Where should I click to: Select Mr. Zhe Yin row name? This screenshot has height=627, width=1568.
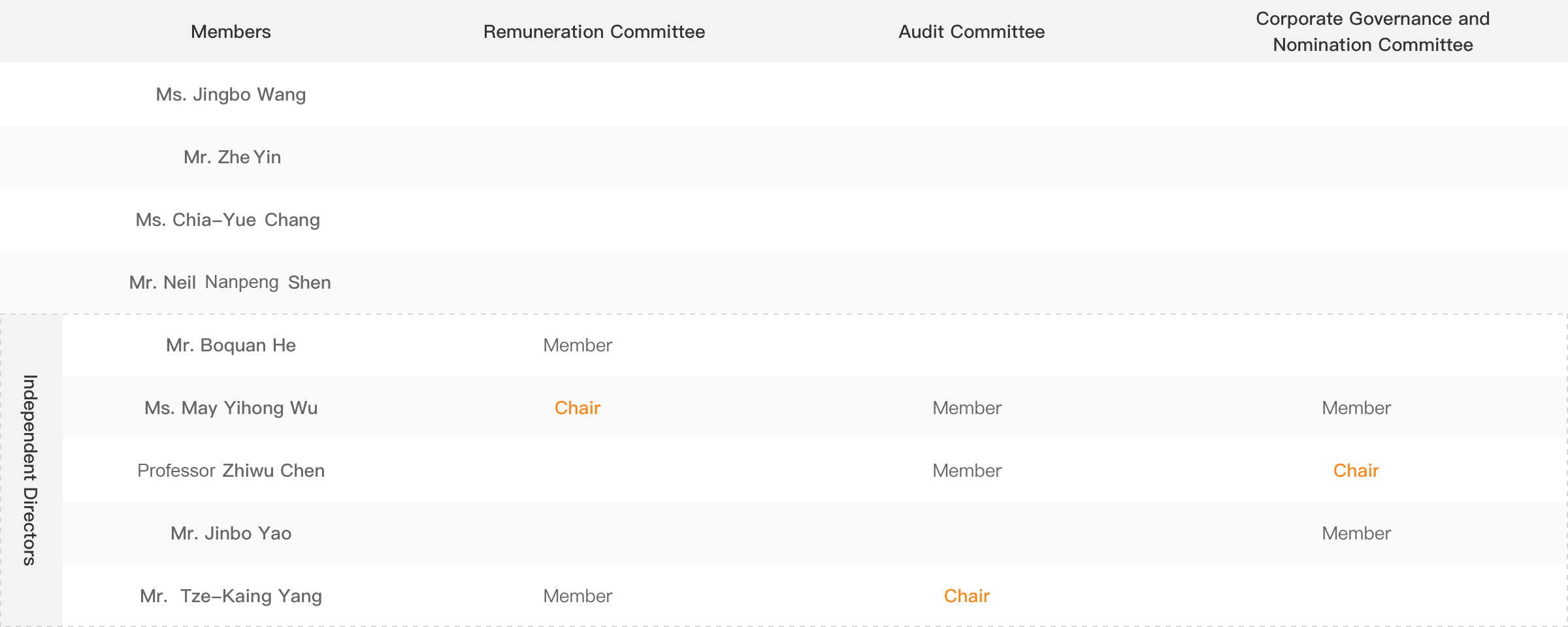pyautogui.click(x=232, y=157)
